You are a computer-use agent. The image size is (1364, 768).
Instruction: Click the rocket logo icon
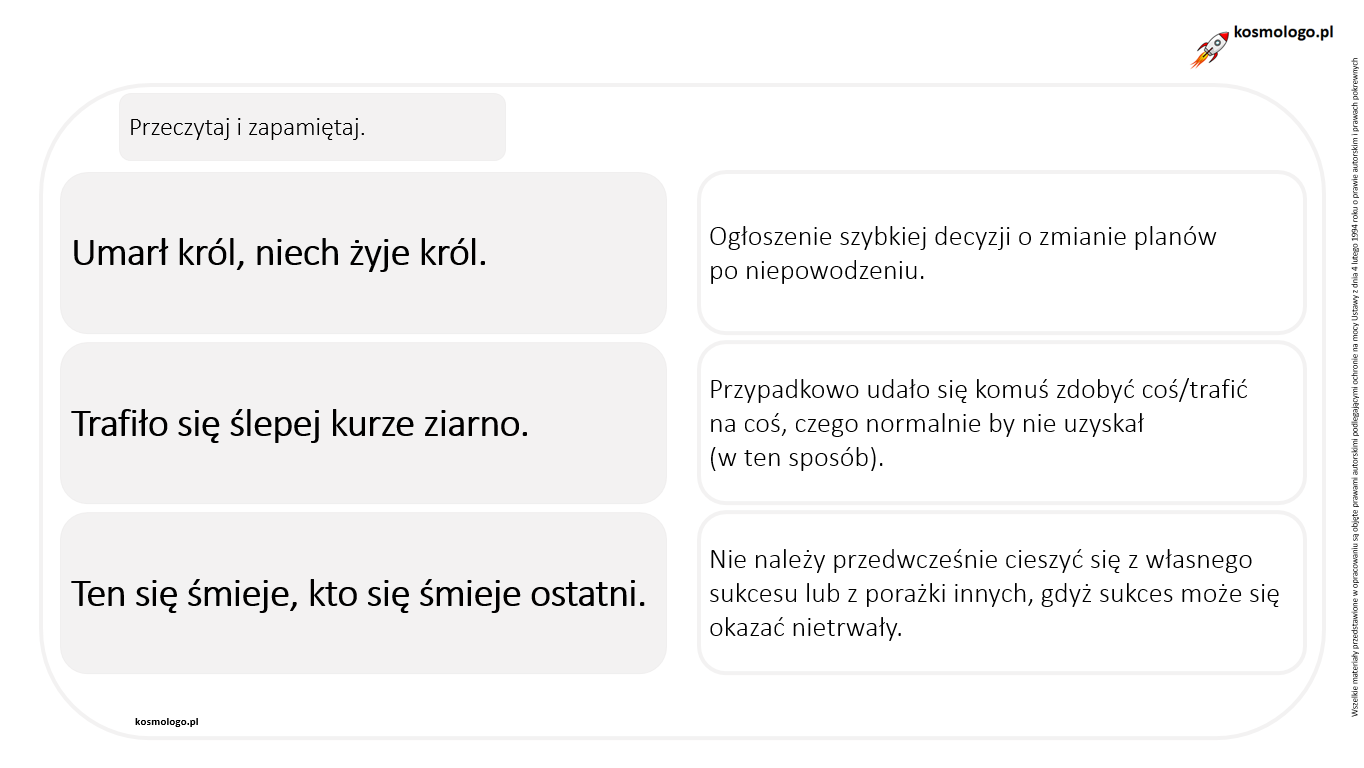click(1209, 50)
